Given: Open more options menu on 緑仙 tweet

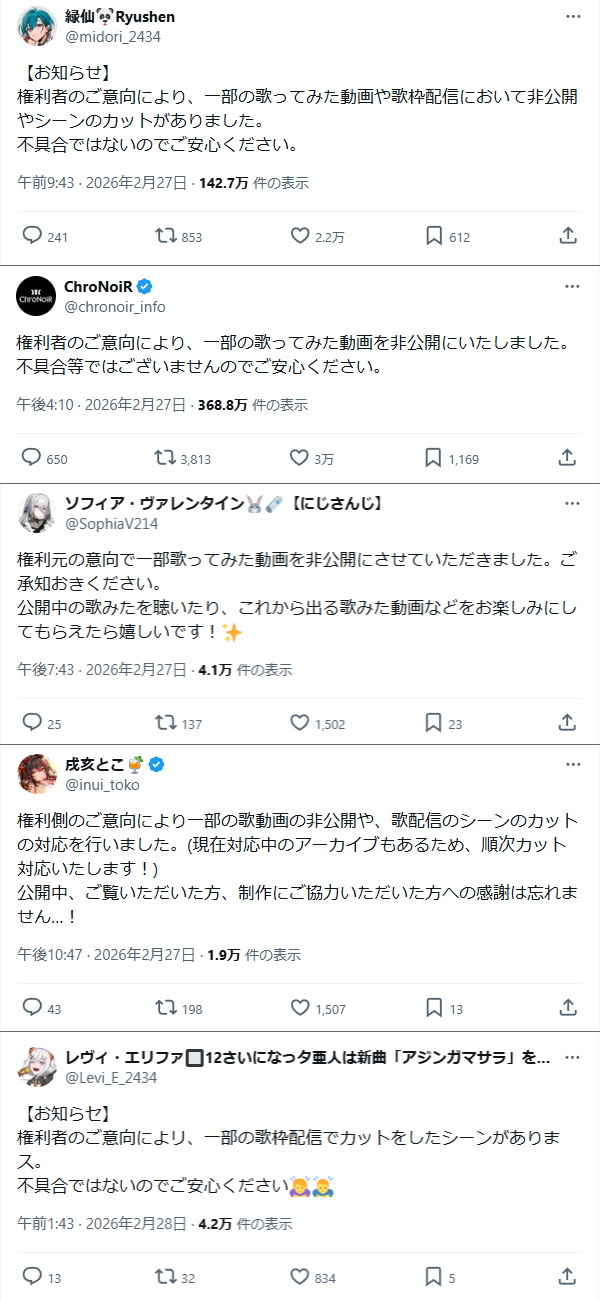Looking at the screenshot, I should point(572,18).
